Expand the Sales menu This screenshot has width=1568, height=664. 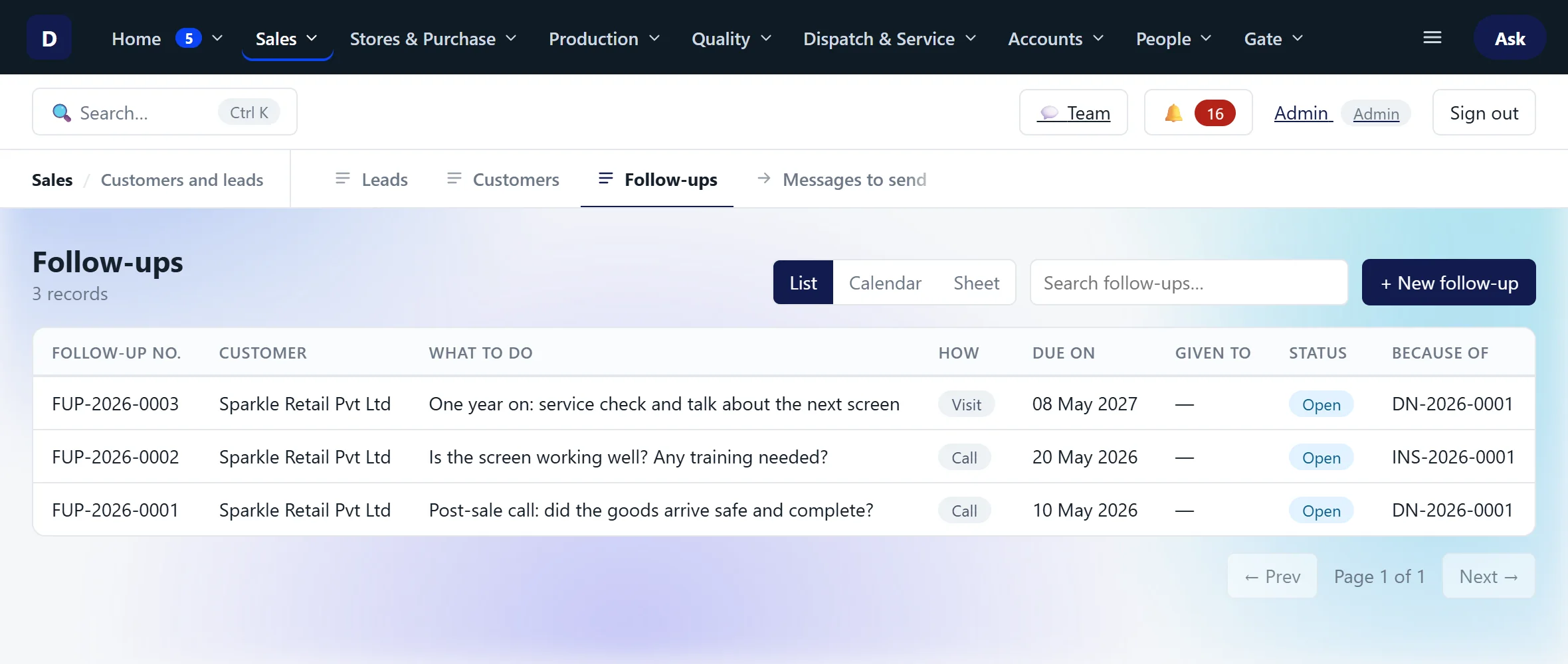[287, 39]
